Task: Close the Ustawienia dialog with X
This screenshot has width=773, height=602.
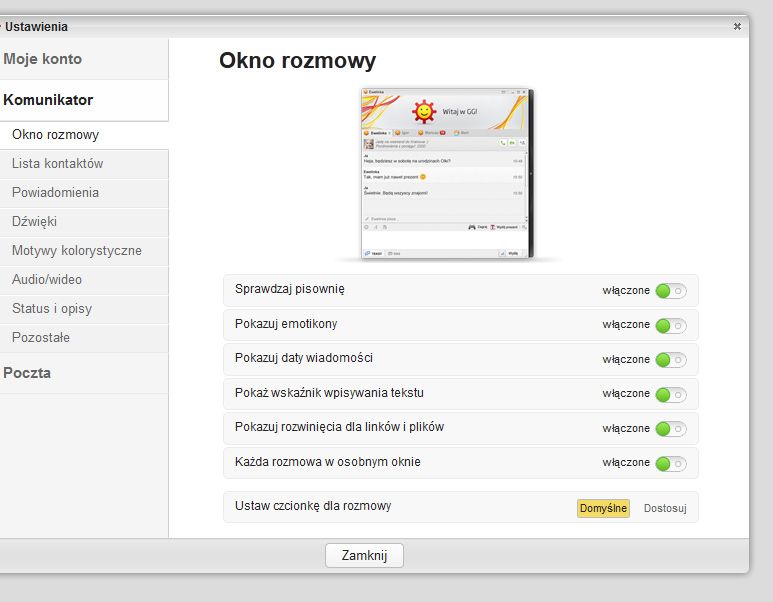Action: tap(737, 27)
